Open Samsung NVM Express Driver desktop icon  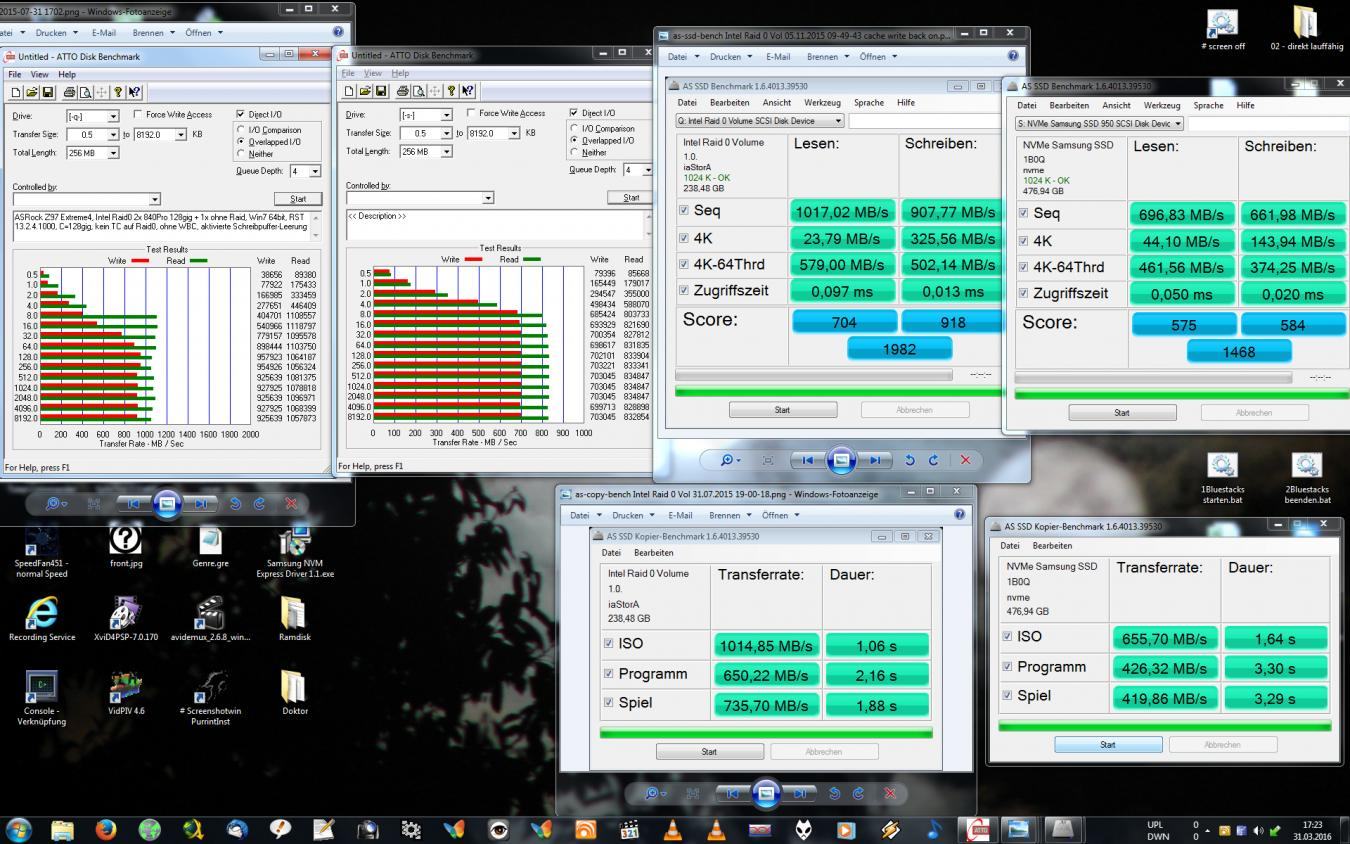[295, 552]
